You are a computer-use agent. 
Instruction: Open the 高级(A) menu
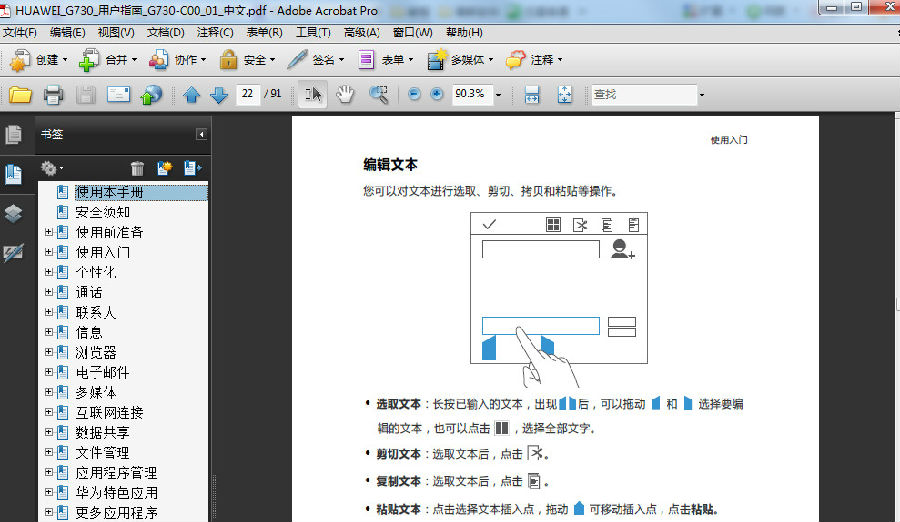[362, 33]
